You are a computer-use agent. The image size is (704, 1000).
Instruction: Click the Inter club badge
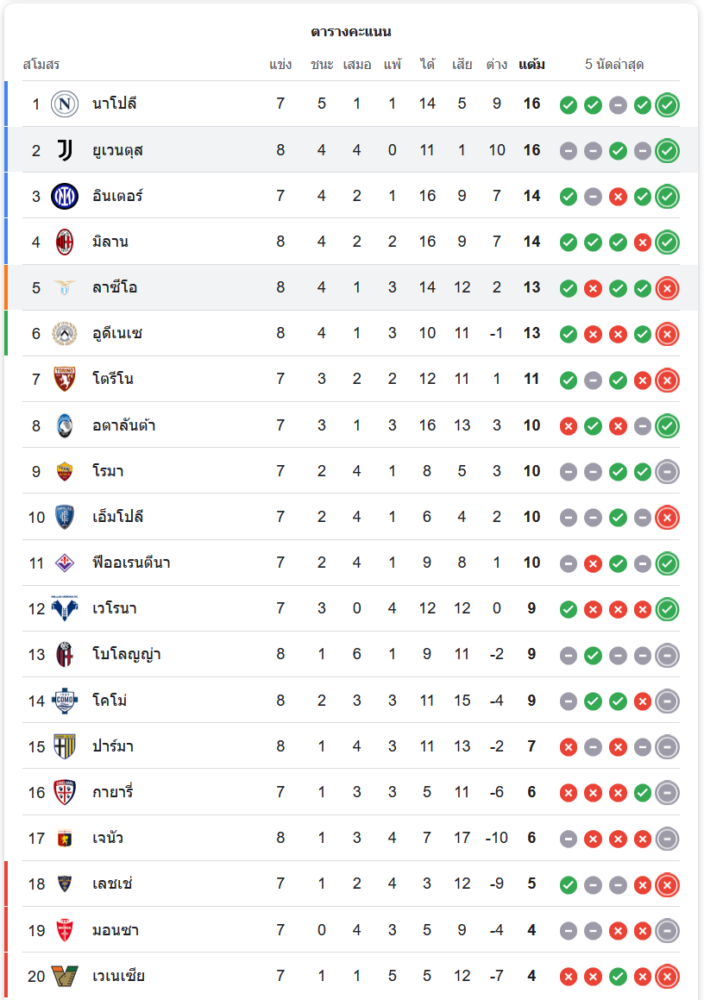click(x=65, y=196)
